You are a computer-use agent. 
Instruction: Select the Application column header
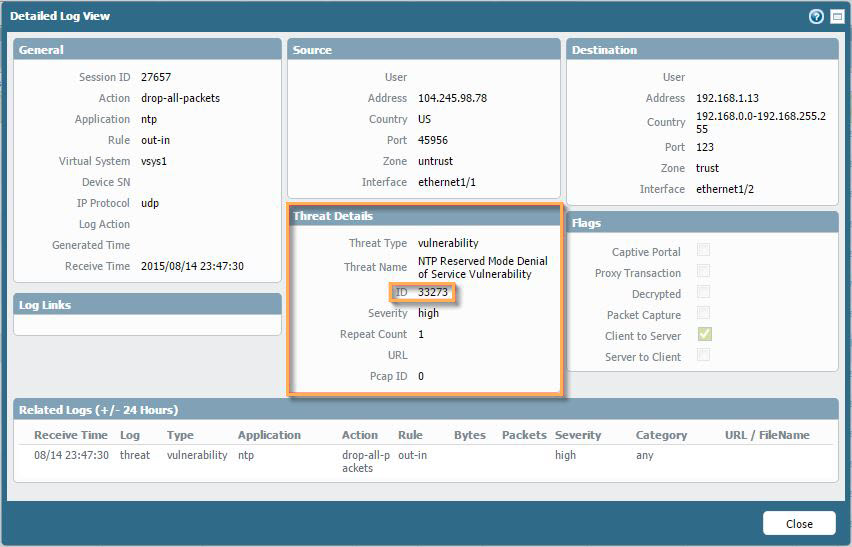click(269, 435)
